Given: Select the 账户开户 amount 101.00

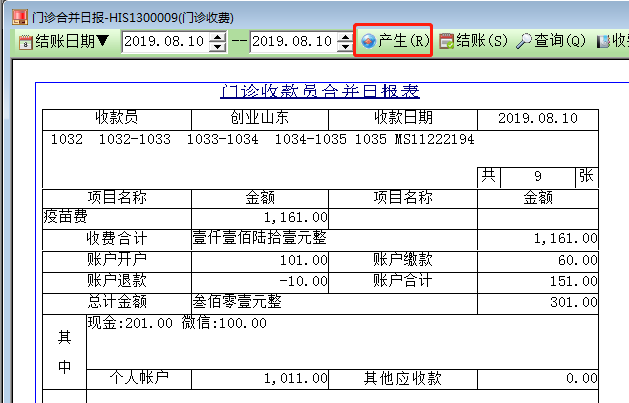Looking at the screenshot, I should (x=304, y=260).
